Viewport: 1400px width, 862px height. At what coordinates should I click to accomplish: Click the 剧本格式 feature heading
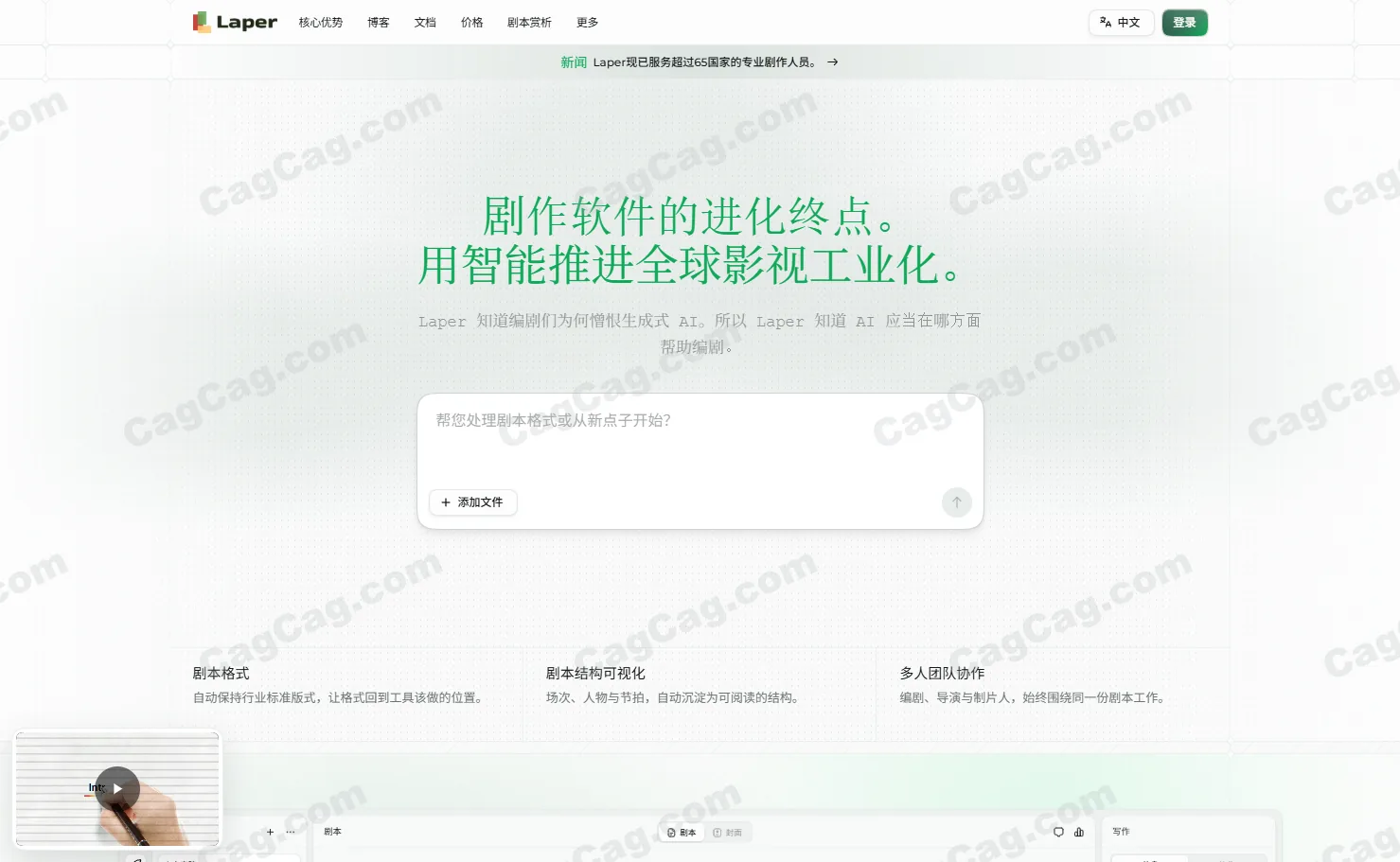pyautogui.click(x=222, y=674)
